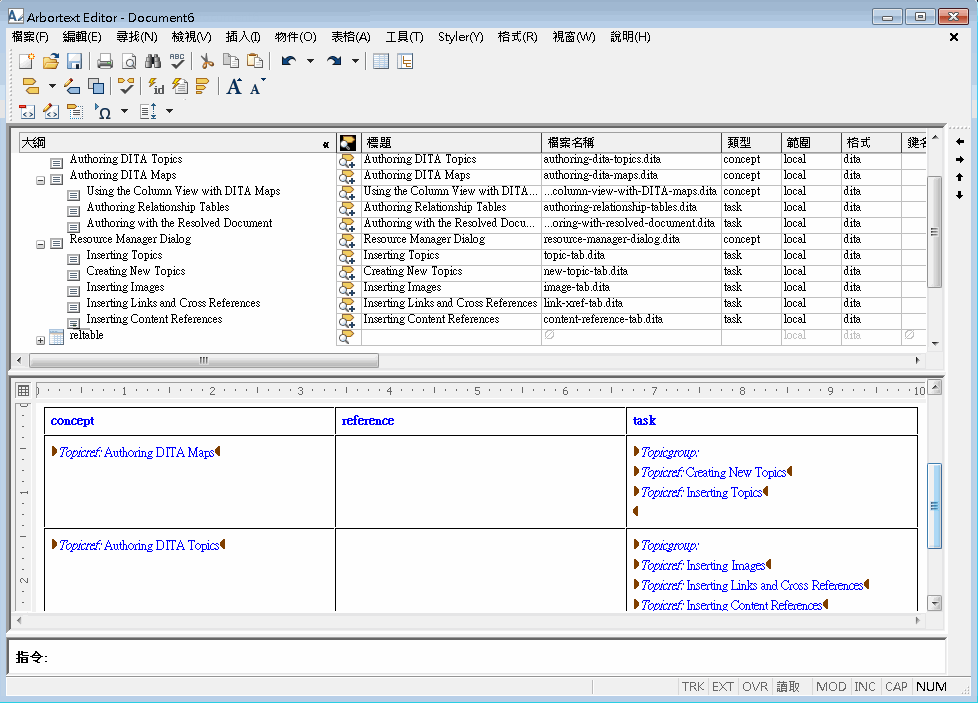Open the line spacing dropdown arrow
This screenshot has width=978, height=703.
coord(169,112)
